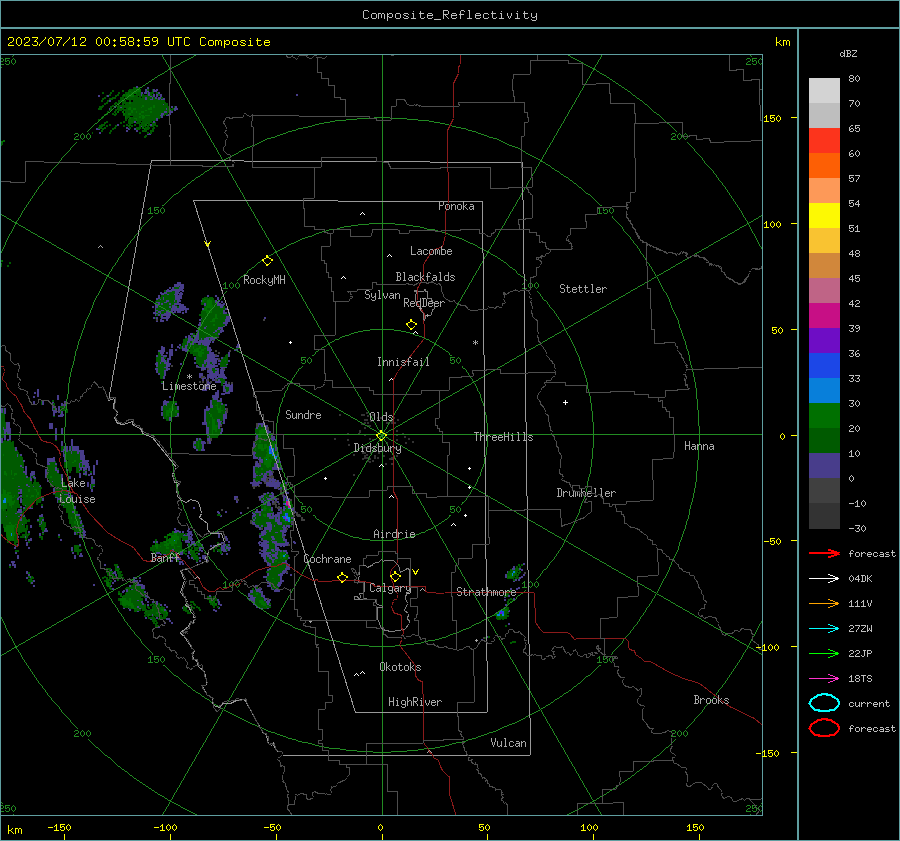Click the Drumheller city label

(586, 493)
